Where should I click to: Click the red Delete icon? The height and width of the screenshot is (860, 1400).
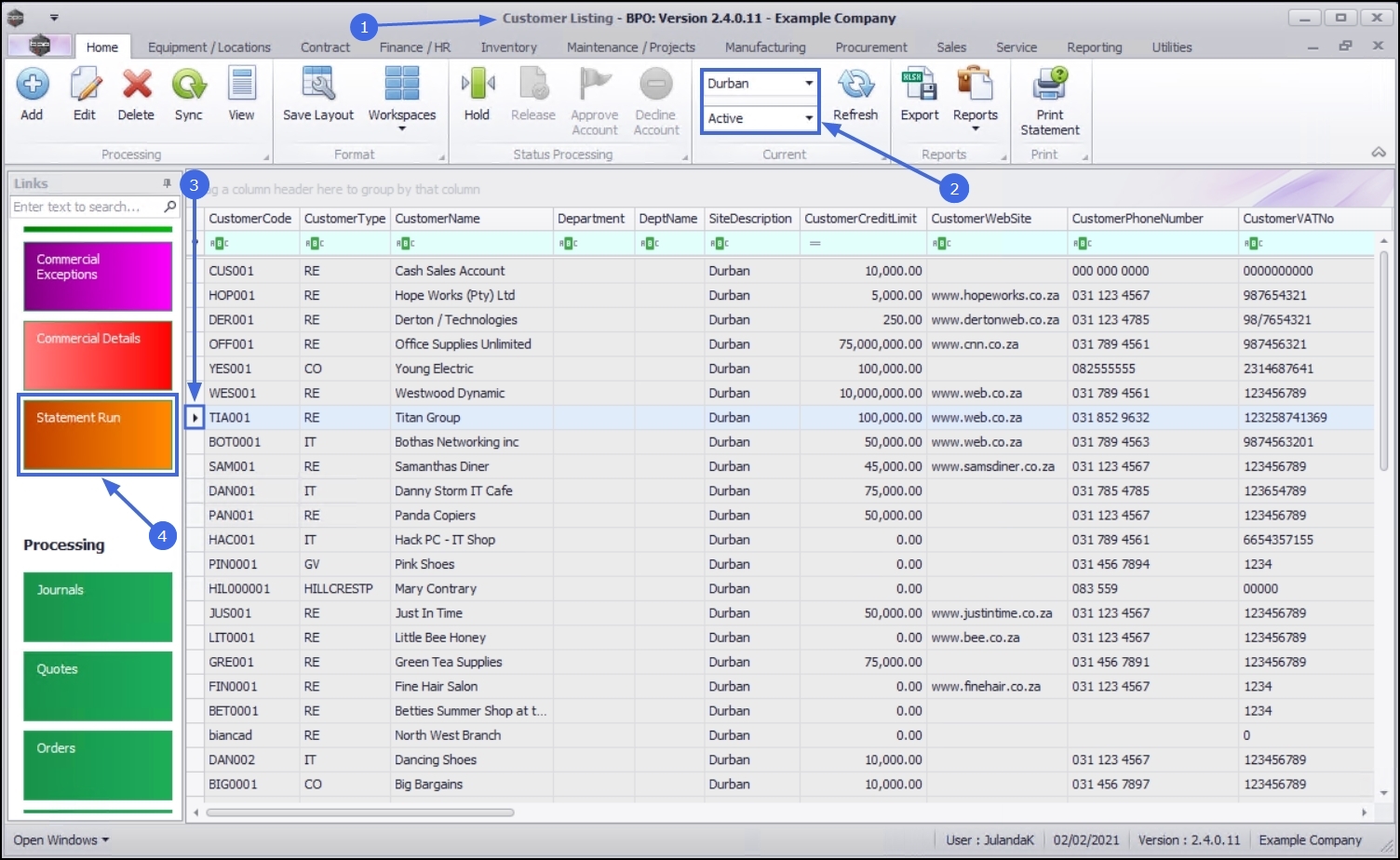pyautogui.click(x=136, y=84)
